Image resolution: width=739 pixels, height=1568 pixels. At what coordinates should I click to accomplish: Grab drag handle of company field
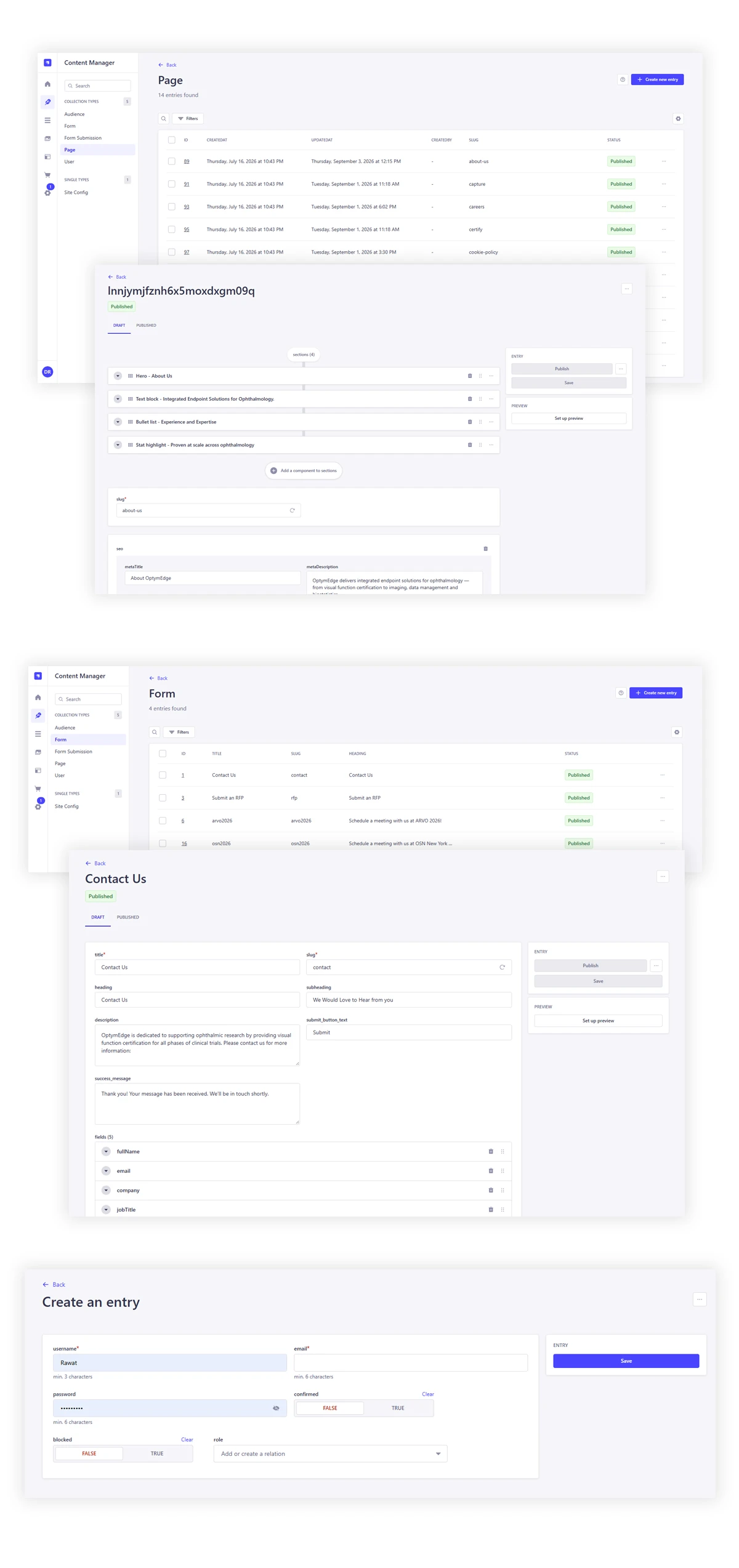point(503,1191)
